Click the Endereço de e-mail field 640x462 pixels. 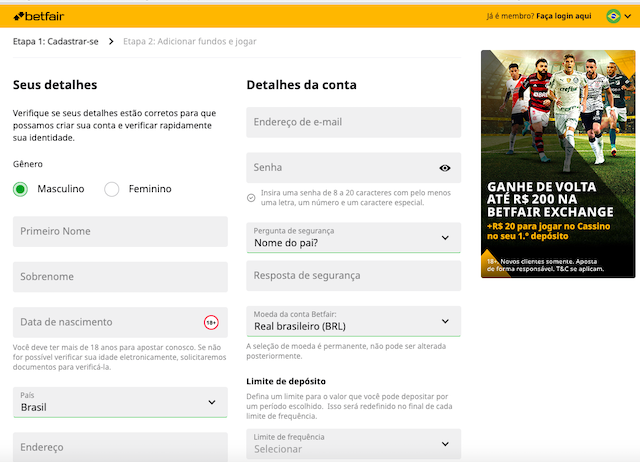pos(353,122)
